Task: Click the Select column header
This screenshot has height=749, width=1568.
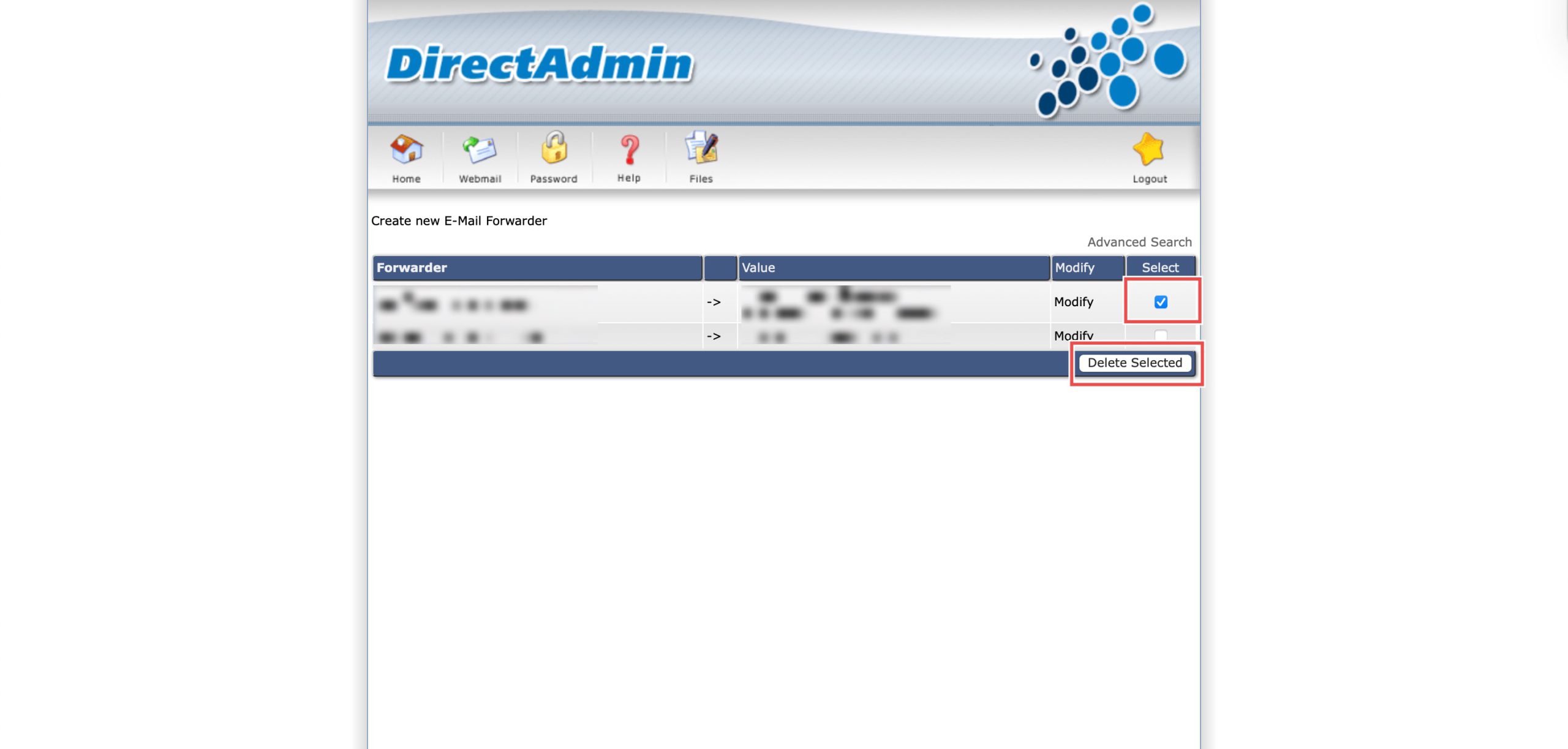Action: click(1160, 268)
